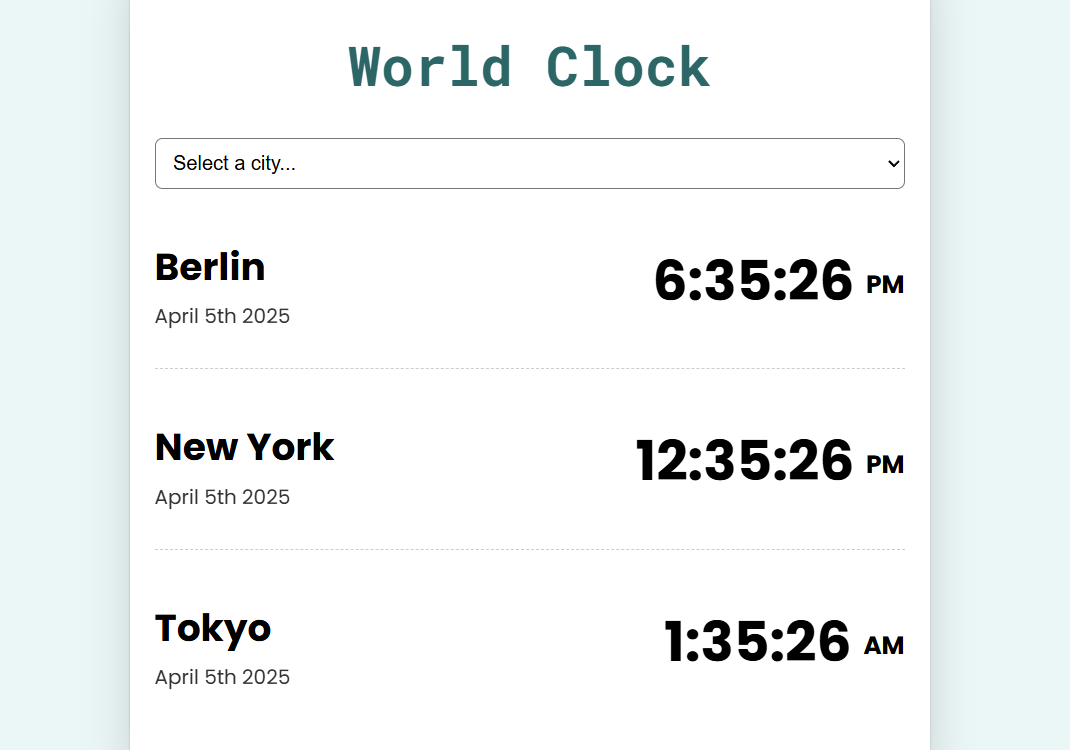Viewport: 1070px width, 750px height.
Task: Select the New York city label
Action: tap(244, 447)
